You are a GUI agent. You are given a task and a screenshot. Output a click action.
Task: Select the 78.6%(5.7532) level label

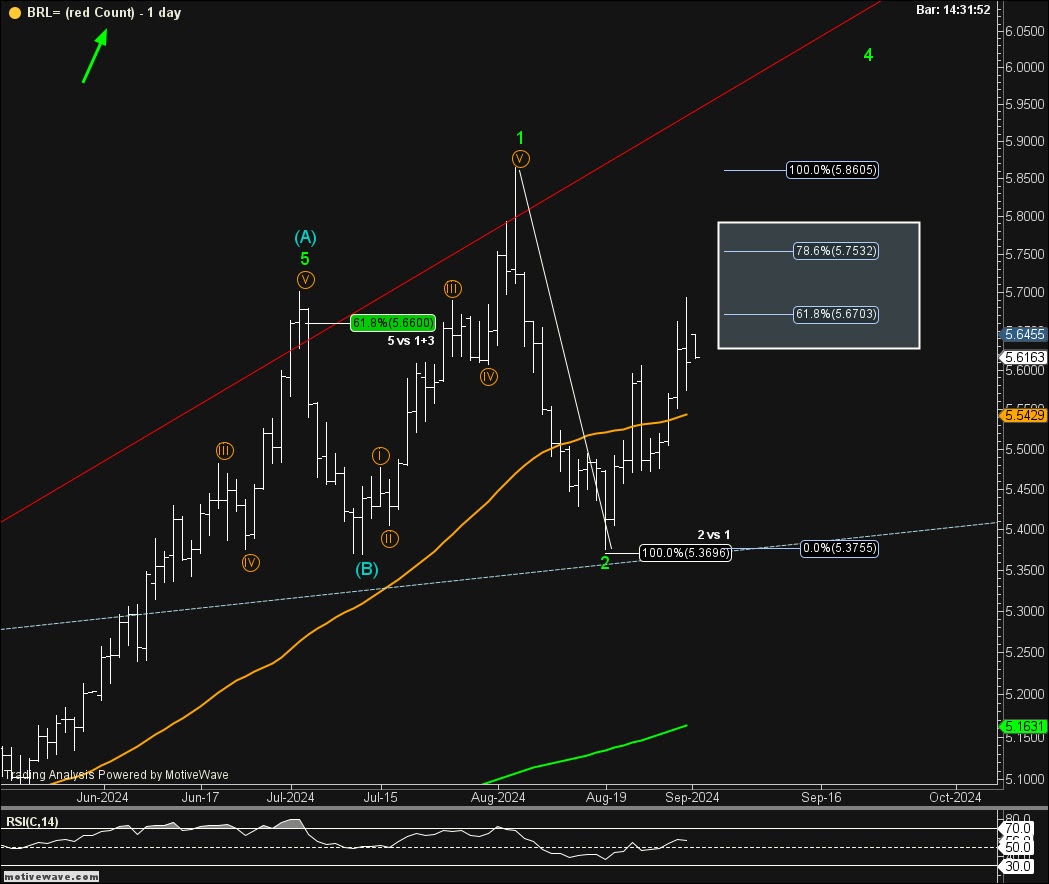pos(836,251)
